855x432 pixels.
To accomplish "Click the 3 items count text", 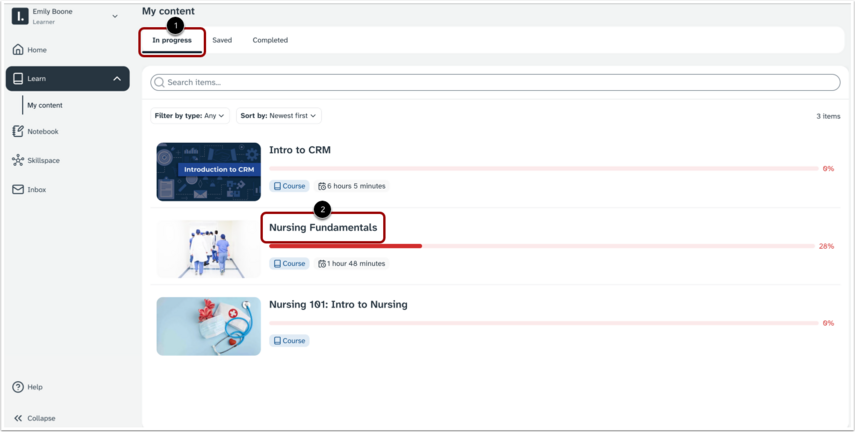I will [x=828, y=116].
